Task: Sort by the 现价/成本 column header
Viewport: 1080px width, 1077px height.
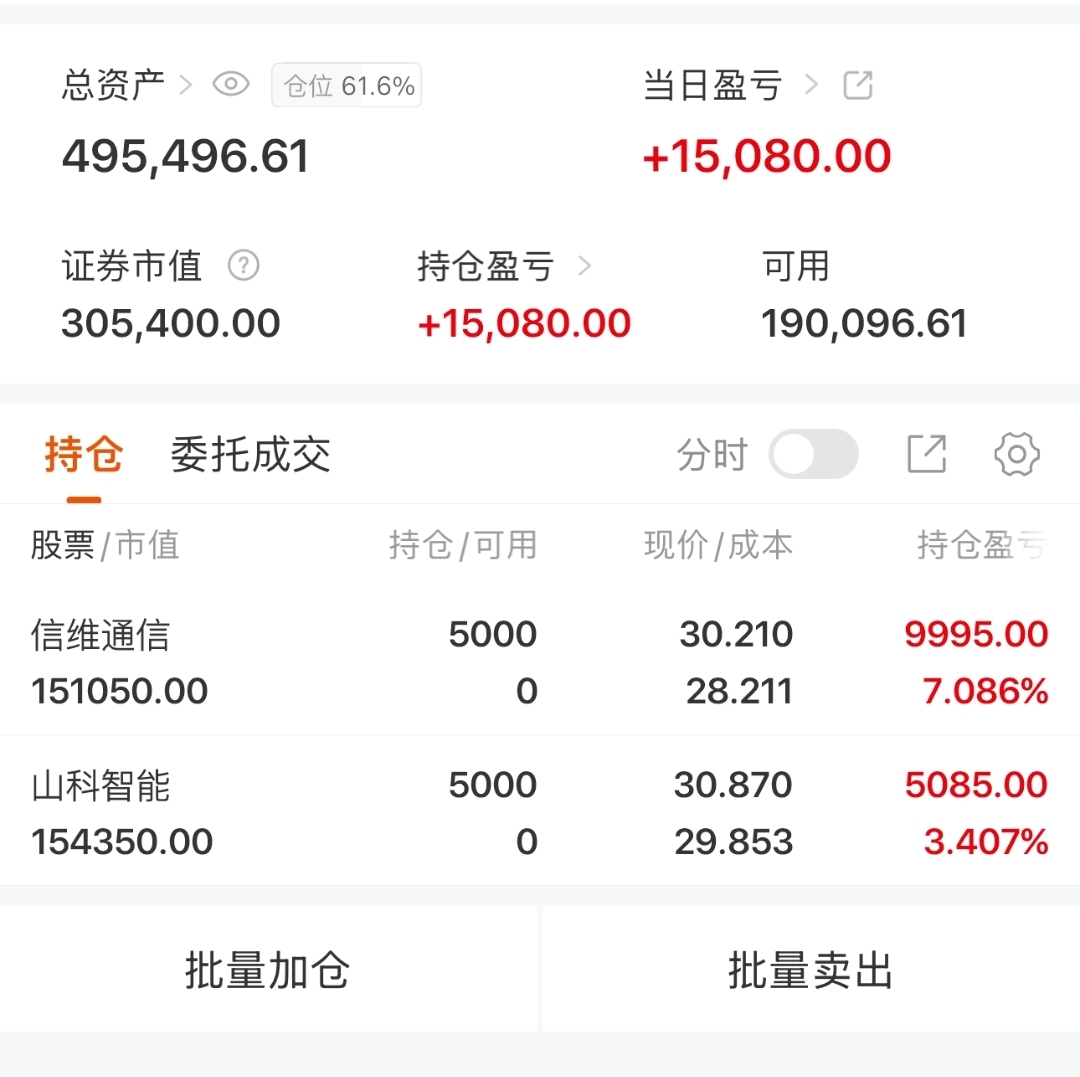Action: click(x=718, y=545)
